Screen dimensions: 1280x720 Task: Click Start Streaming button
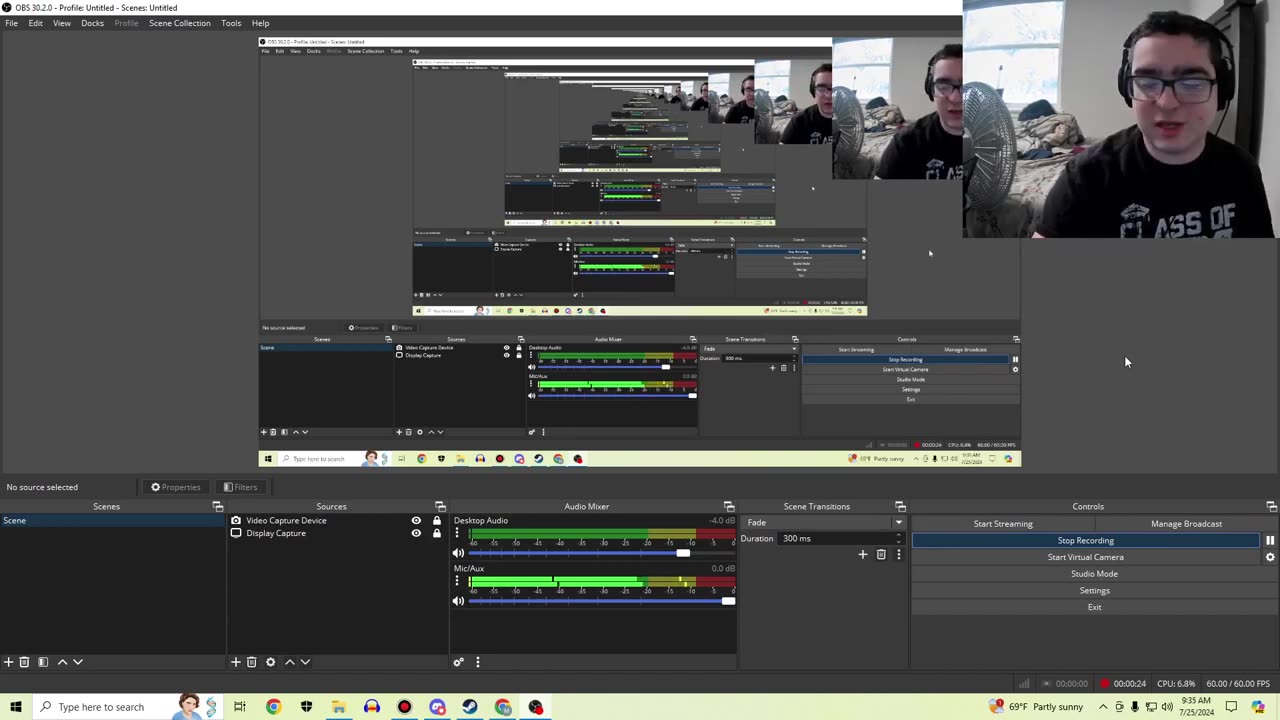(1003, 524)
